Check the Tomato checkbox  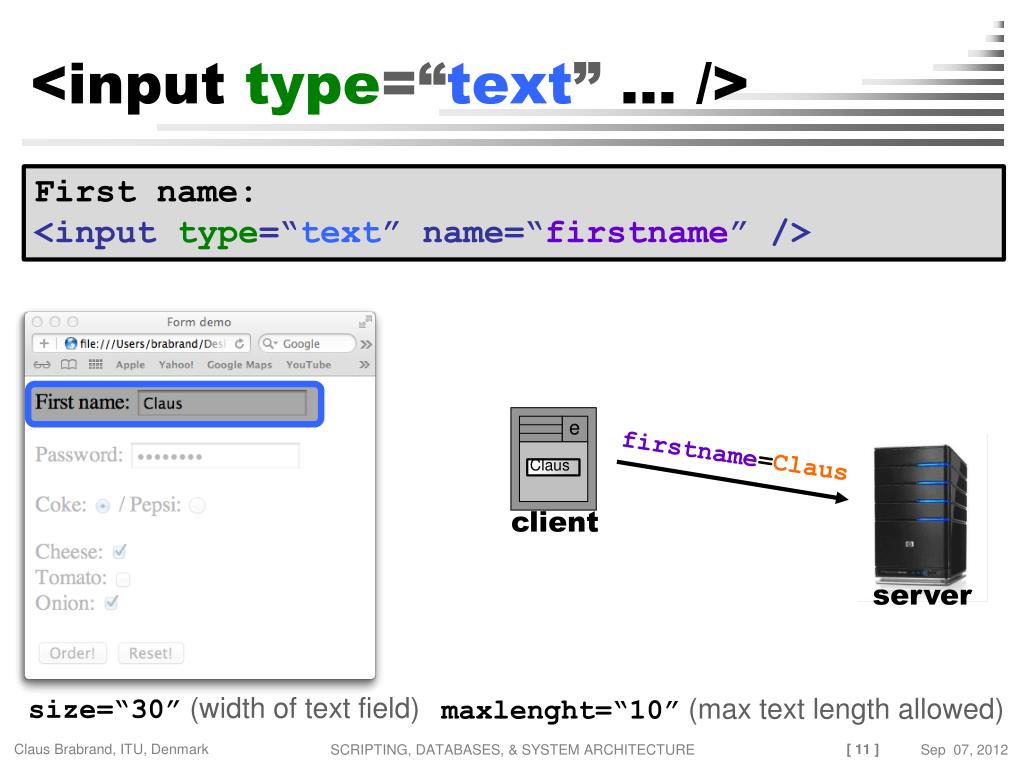point(123,579)
